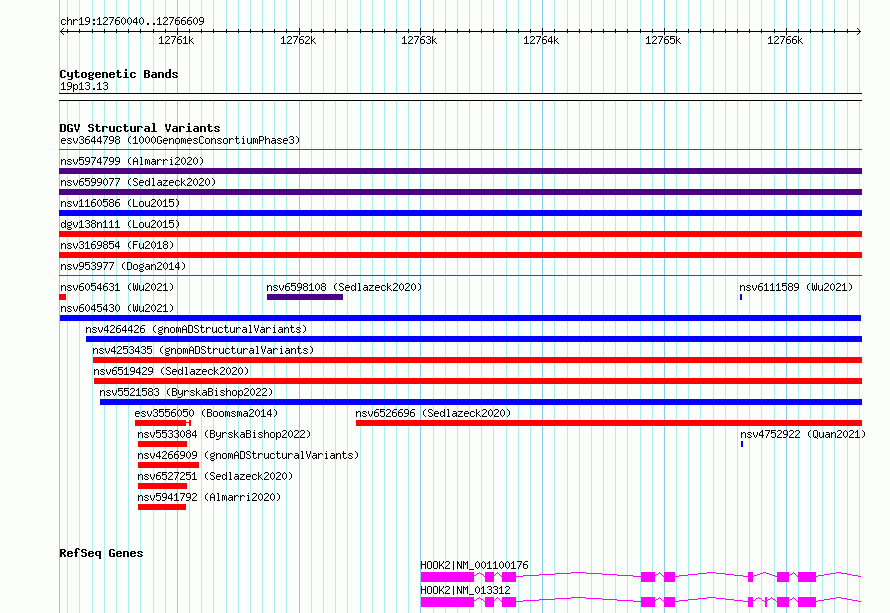890x613 pixels.
Task: Click the 12761k ruler tick label
Action: click(176, 40)
